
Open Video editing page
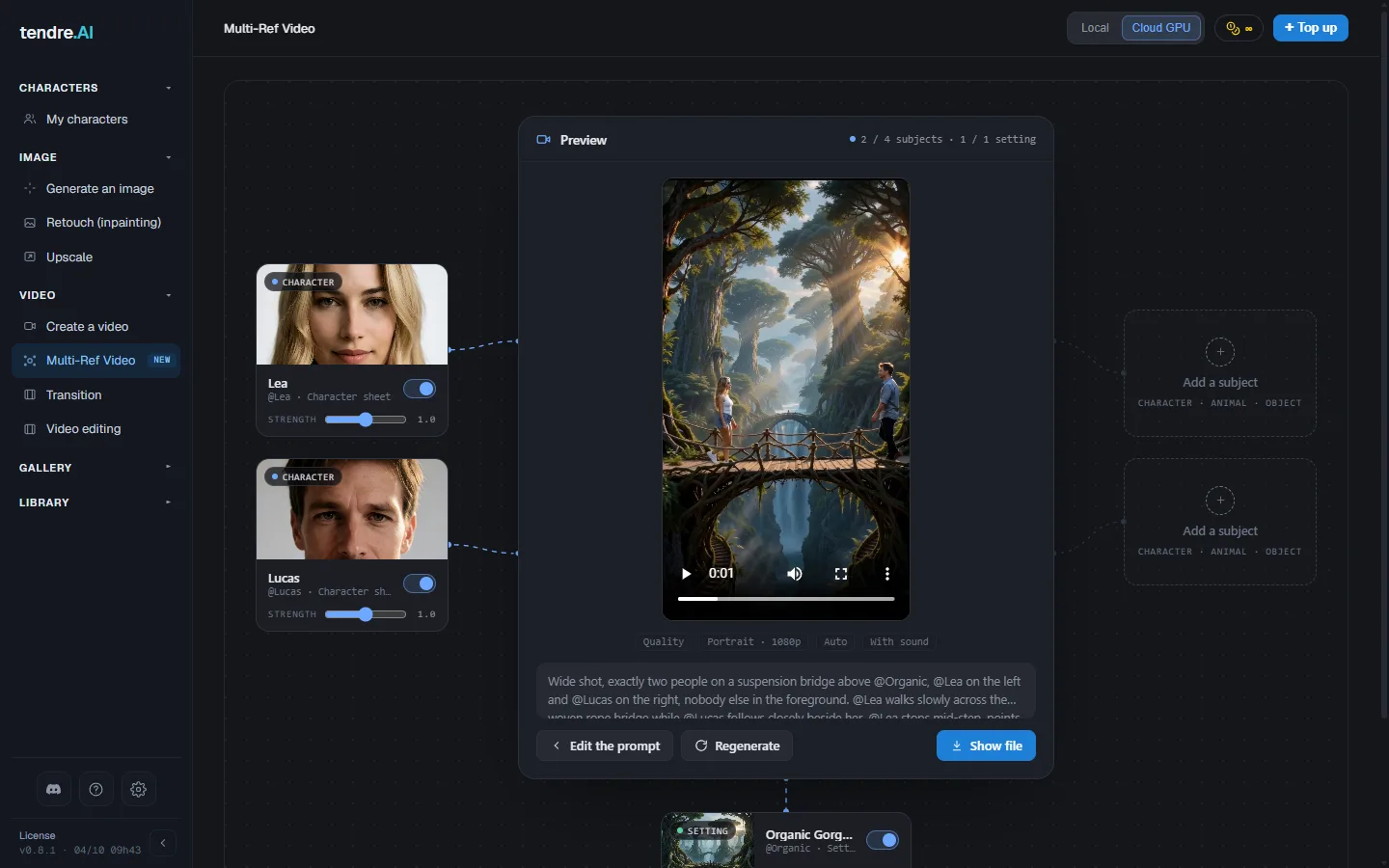point(95,429)
